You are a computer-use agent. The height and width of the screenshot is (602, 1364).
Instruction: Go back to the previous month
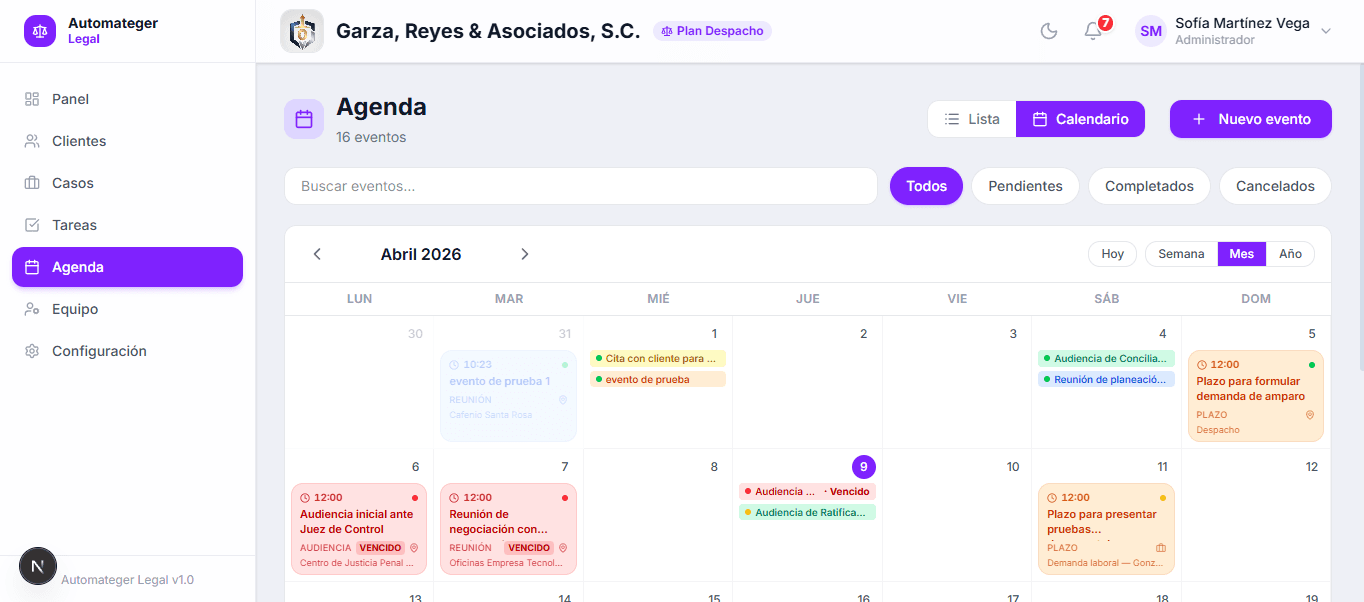[317, 254]
